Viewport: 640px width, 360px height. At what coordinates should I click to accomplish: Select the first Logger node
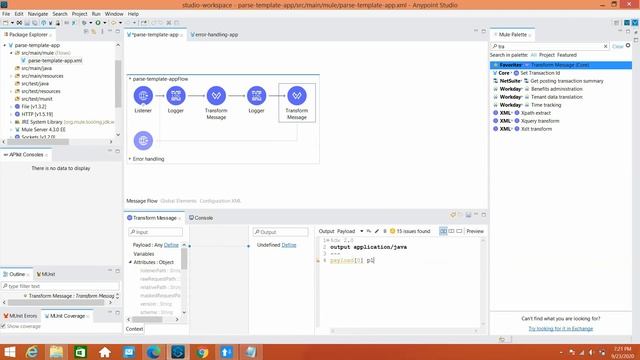pos(176,96)
